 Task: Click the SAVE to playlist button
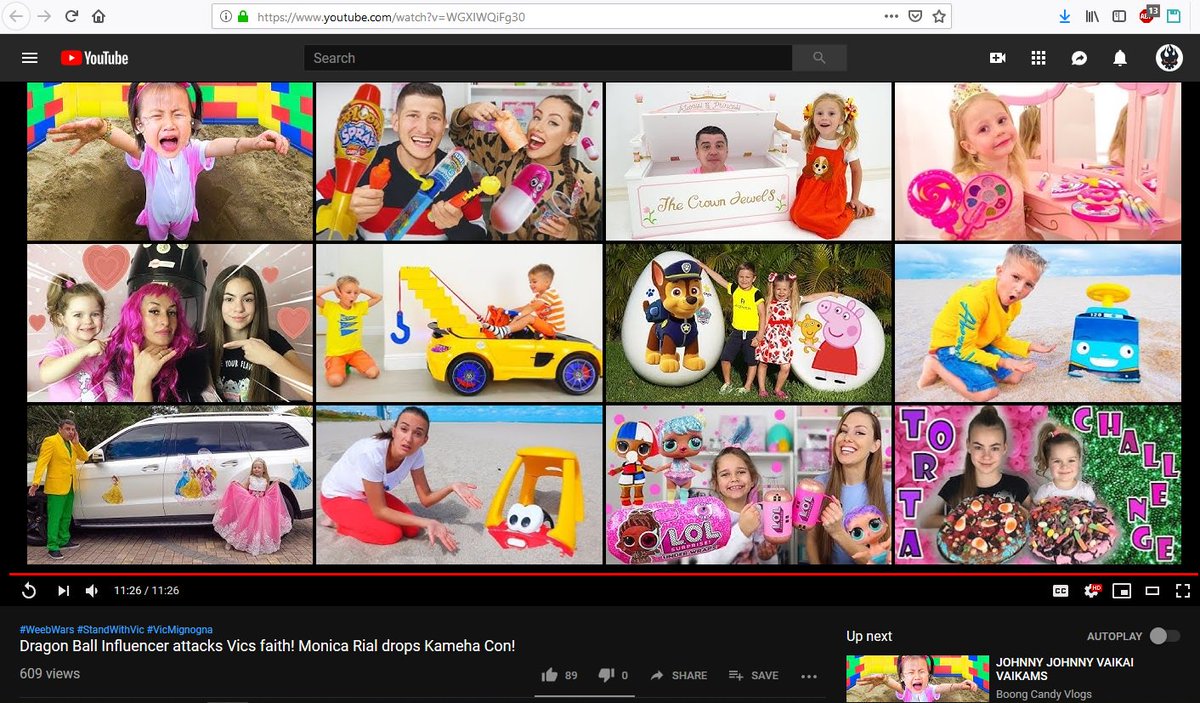point(753,675)
